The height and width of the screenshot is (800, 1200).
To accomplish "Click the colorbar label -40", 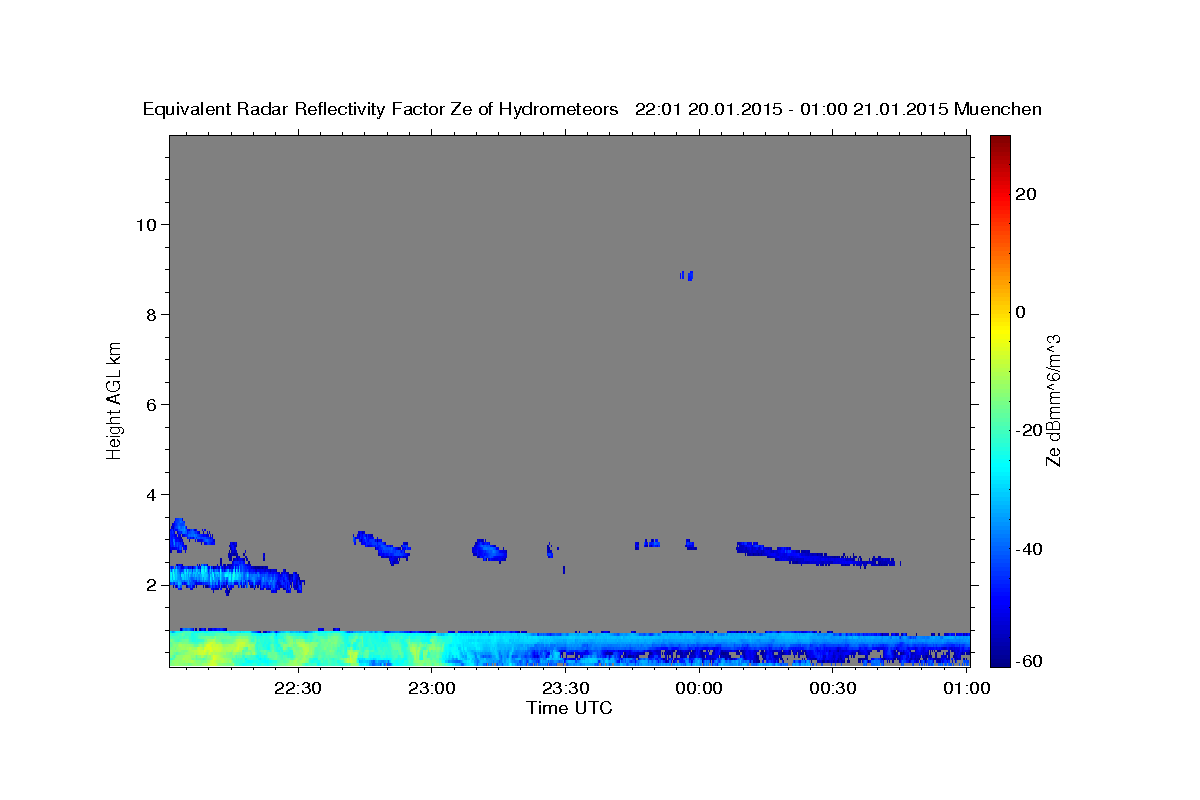I will point(1029,549).
